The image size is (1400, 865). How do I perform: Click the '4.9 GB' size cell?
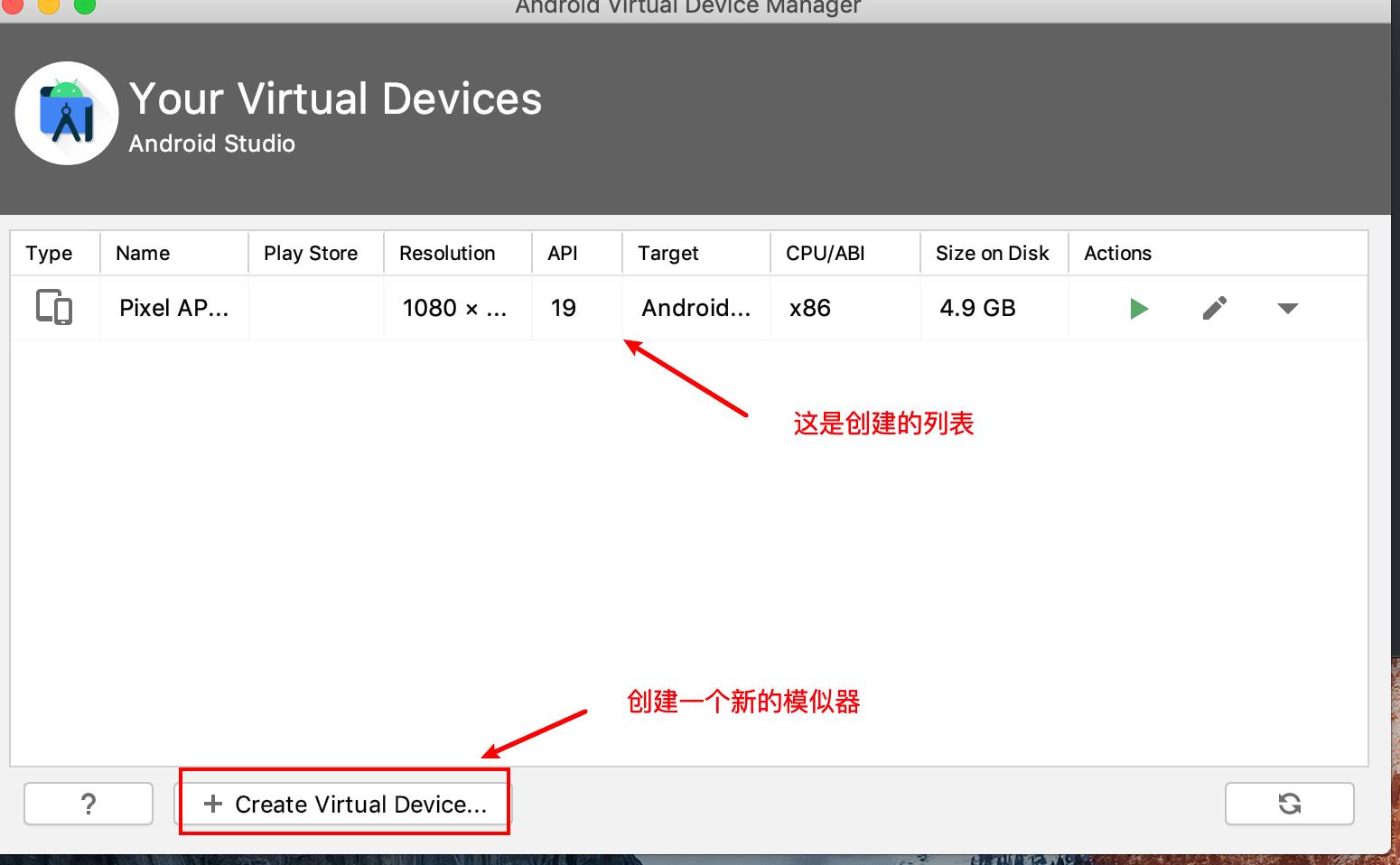(x=994, y=308)
